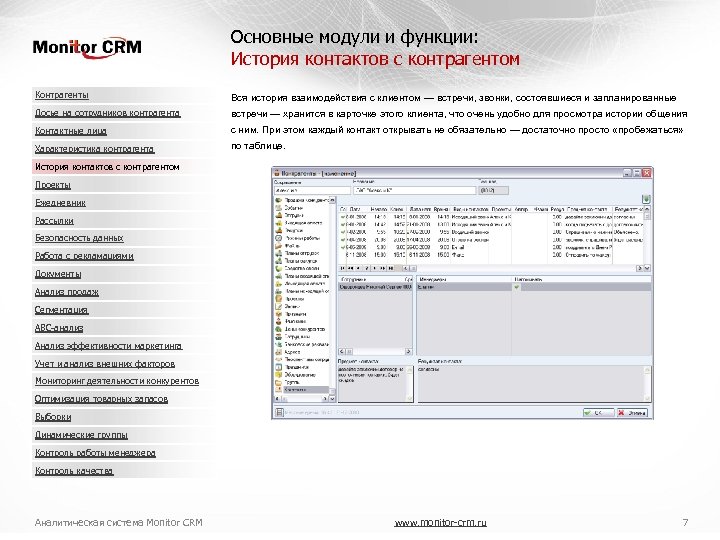Open Контроль работы менеджера link

pos(95,452)
